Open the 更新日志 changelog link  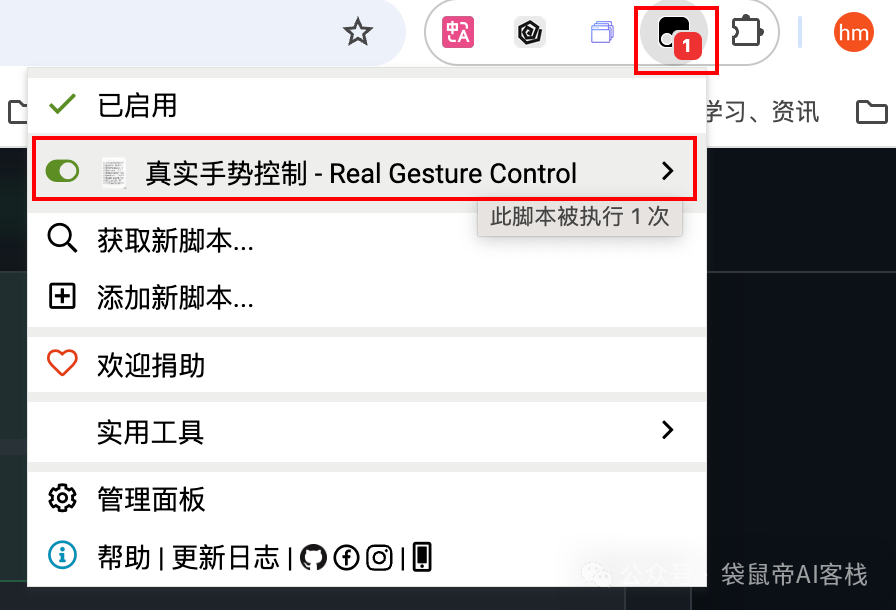pyautogui.click(x=226, y=557)
